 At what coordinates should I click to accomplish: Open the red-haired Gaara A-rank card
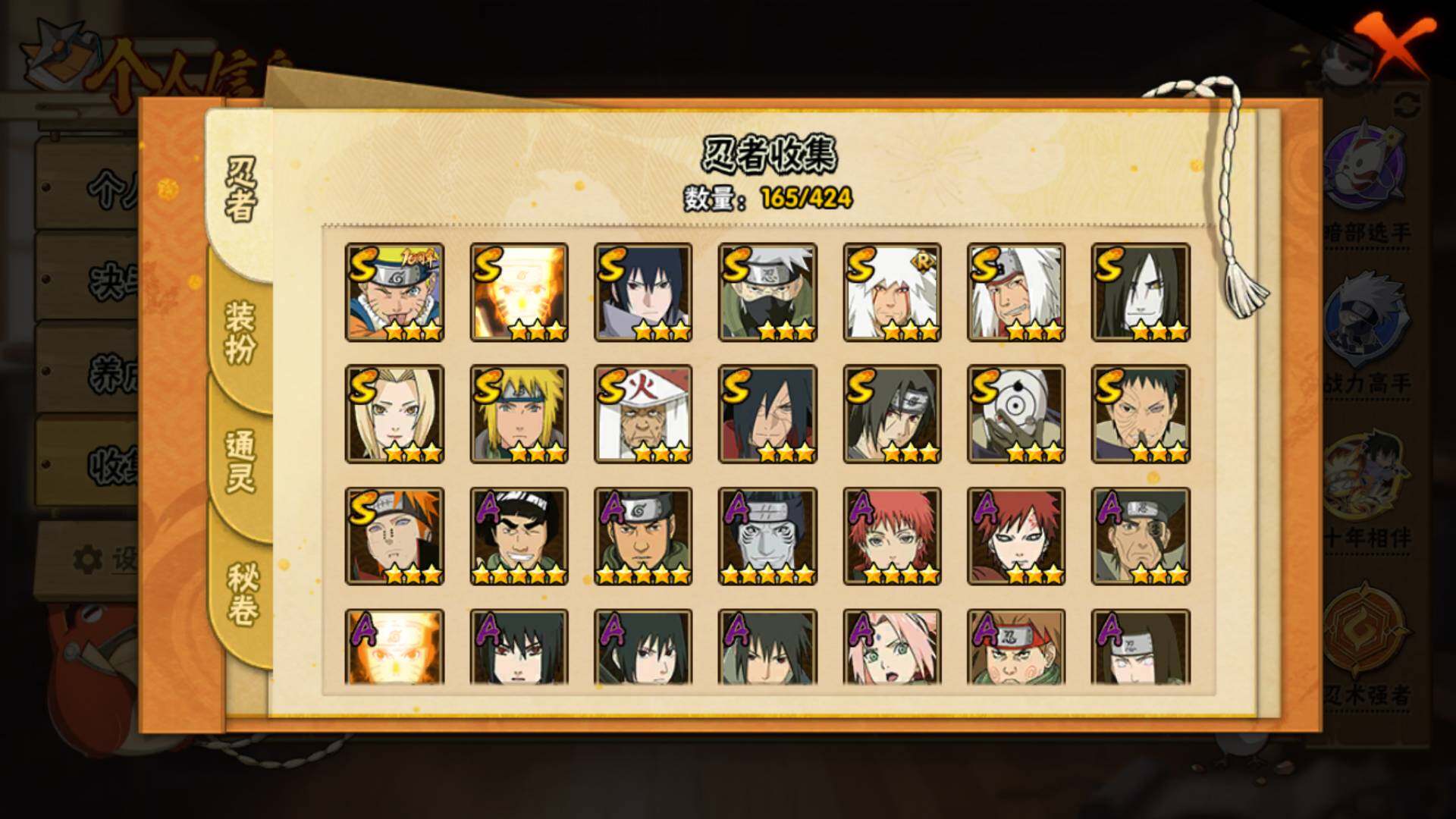coord(1016,536)
